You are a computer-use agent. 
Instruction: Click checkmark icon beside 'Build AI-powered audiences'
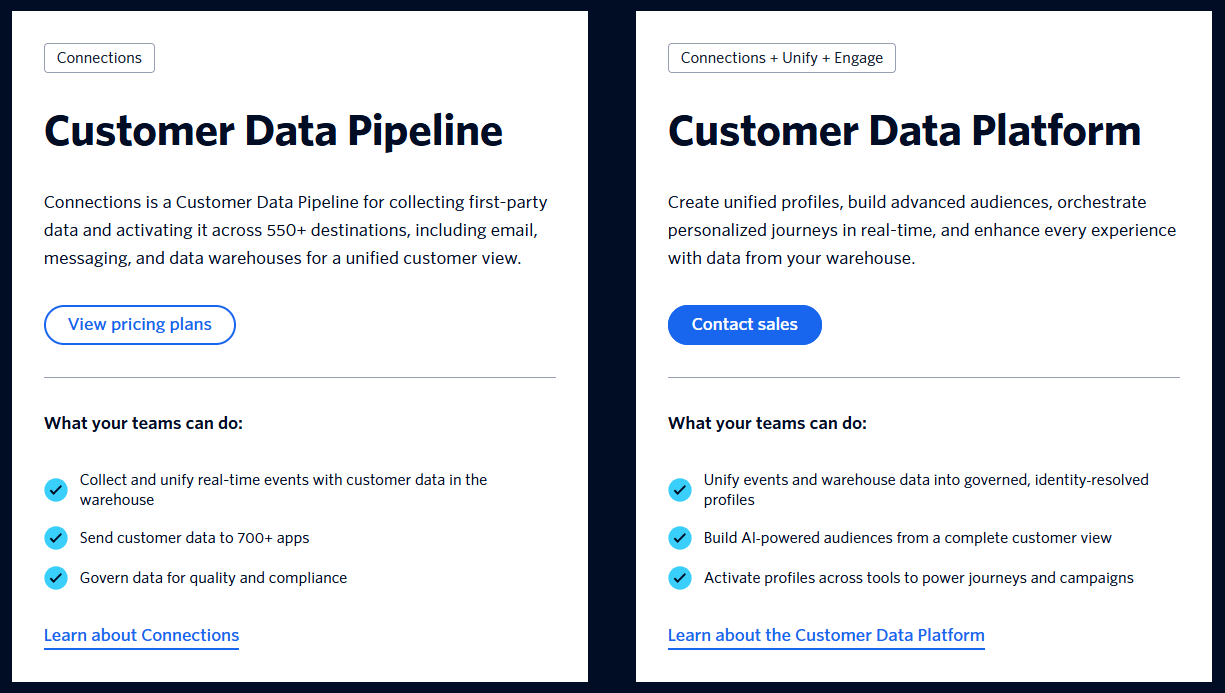point(680,538)
